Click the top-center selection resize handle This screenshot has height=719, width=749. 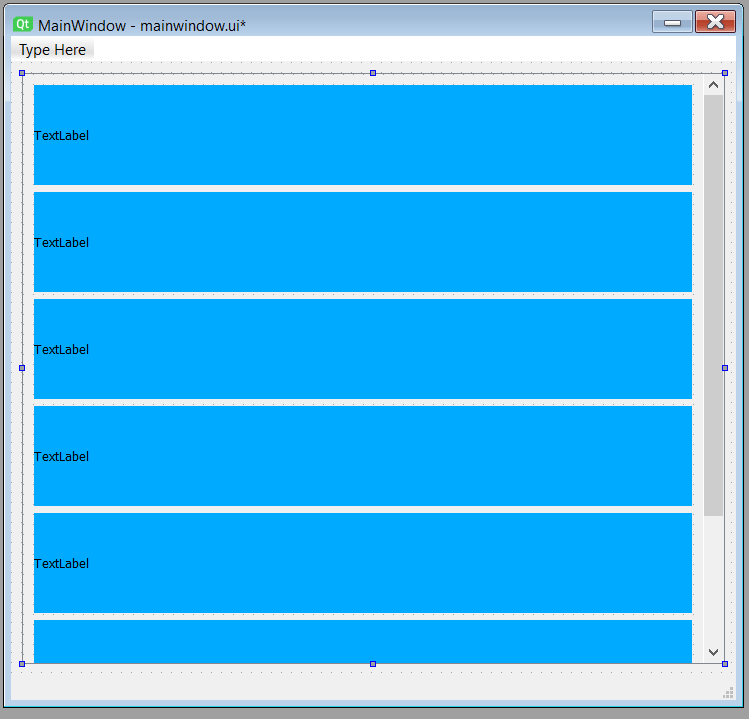[373, 73]
